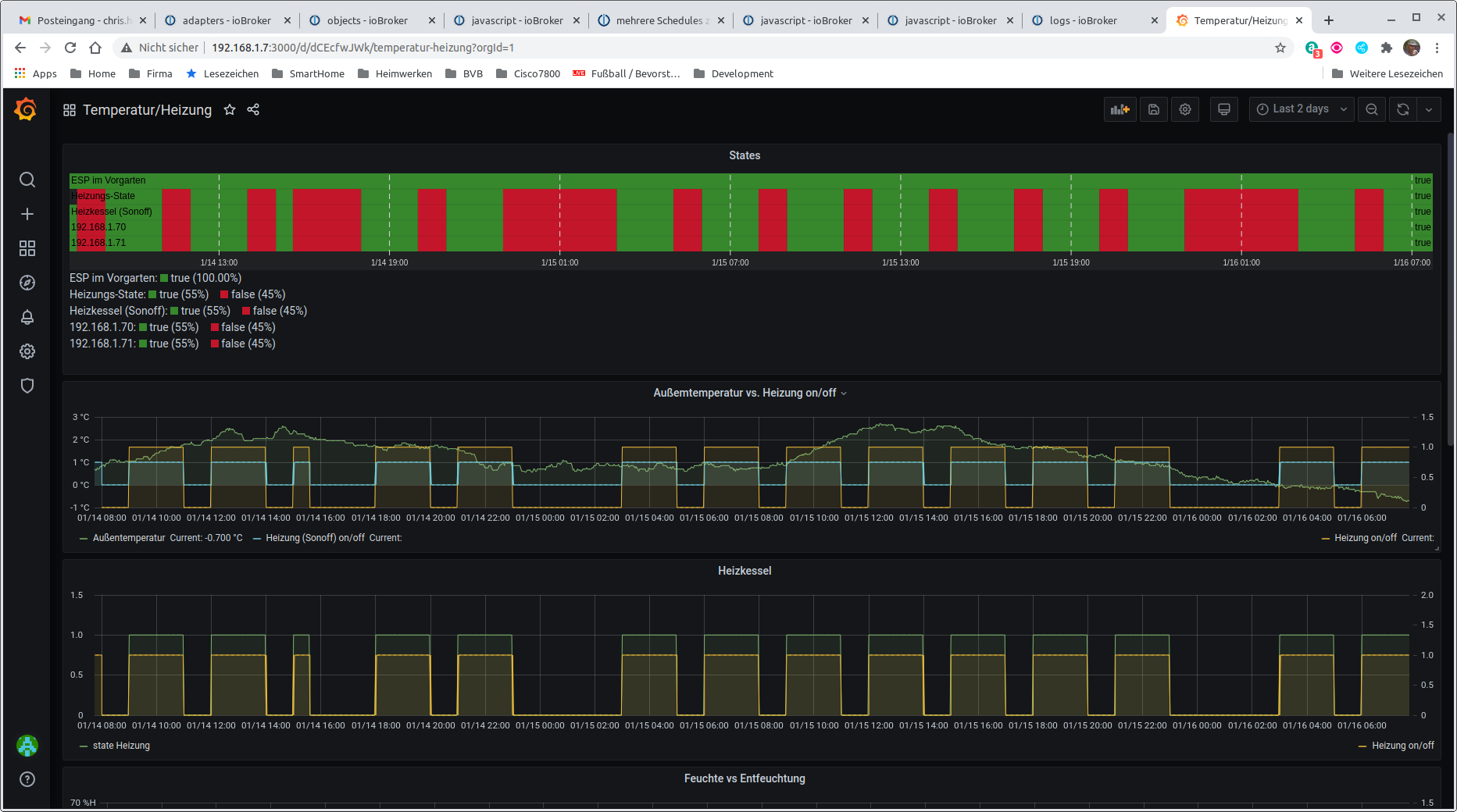The width and height of the screenshot is (1457, 812).
Task: Open the Apps bookmark shortcut
Action: pyautogui.click(x=35, y=73)
